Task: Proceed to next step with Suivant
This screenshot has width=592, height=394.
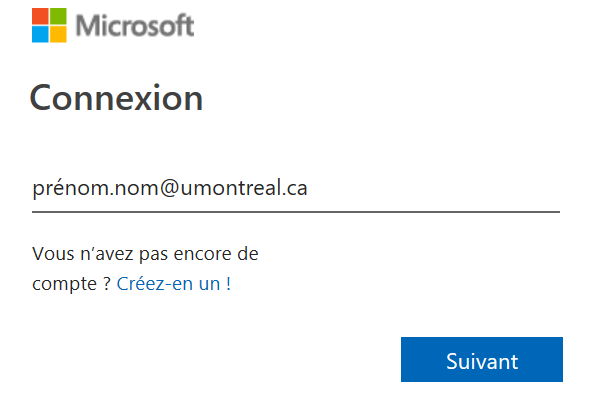Action: (482, 359)
